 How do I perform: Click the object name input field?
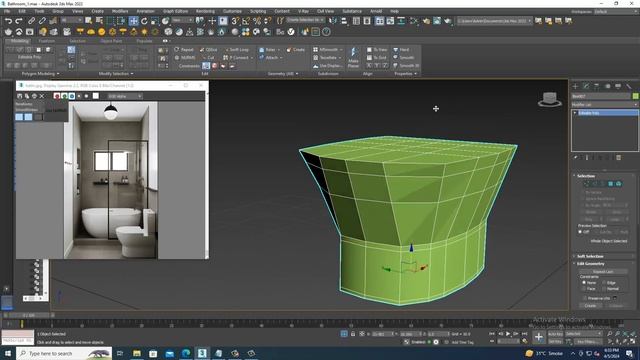[x=601, y=96]
